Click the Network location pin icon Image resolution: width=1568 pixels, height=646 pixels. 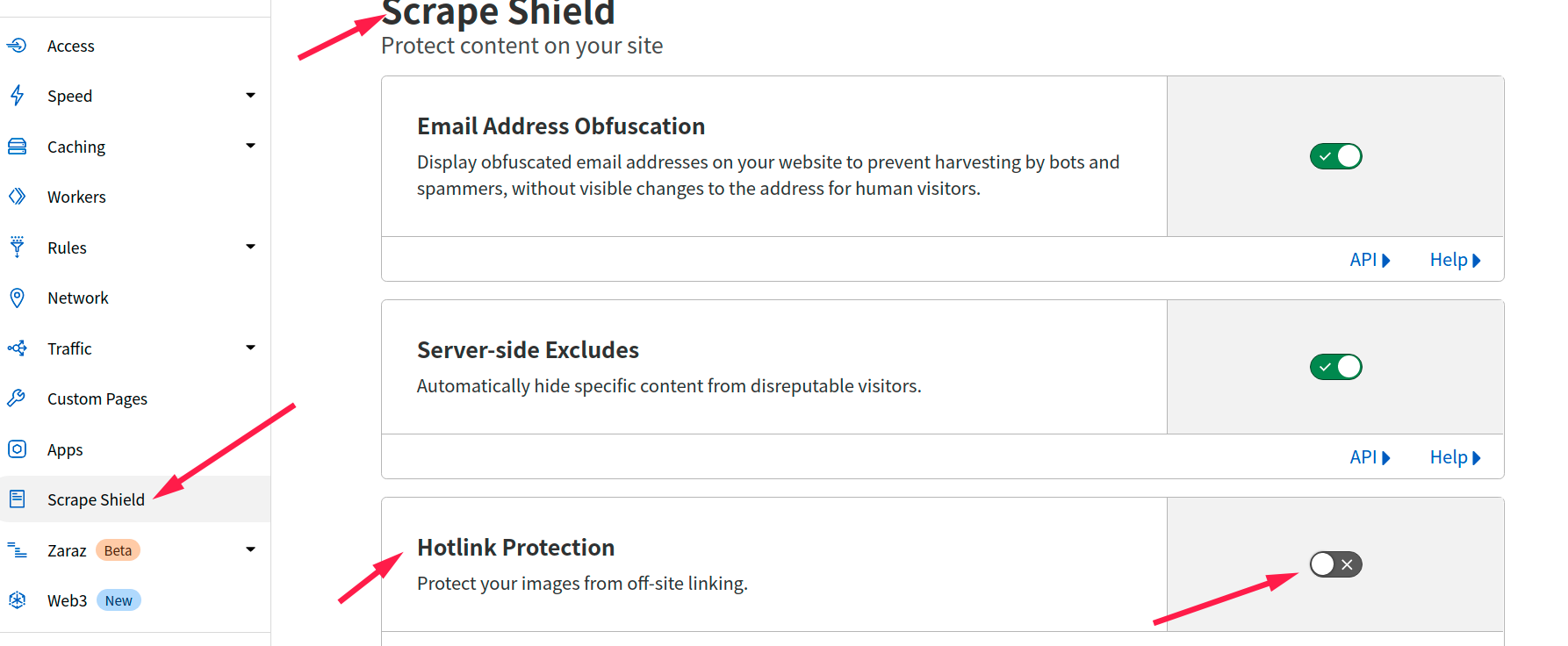[17, 298]
